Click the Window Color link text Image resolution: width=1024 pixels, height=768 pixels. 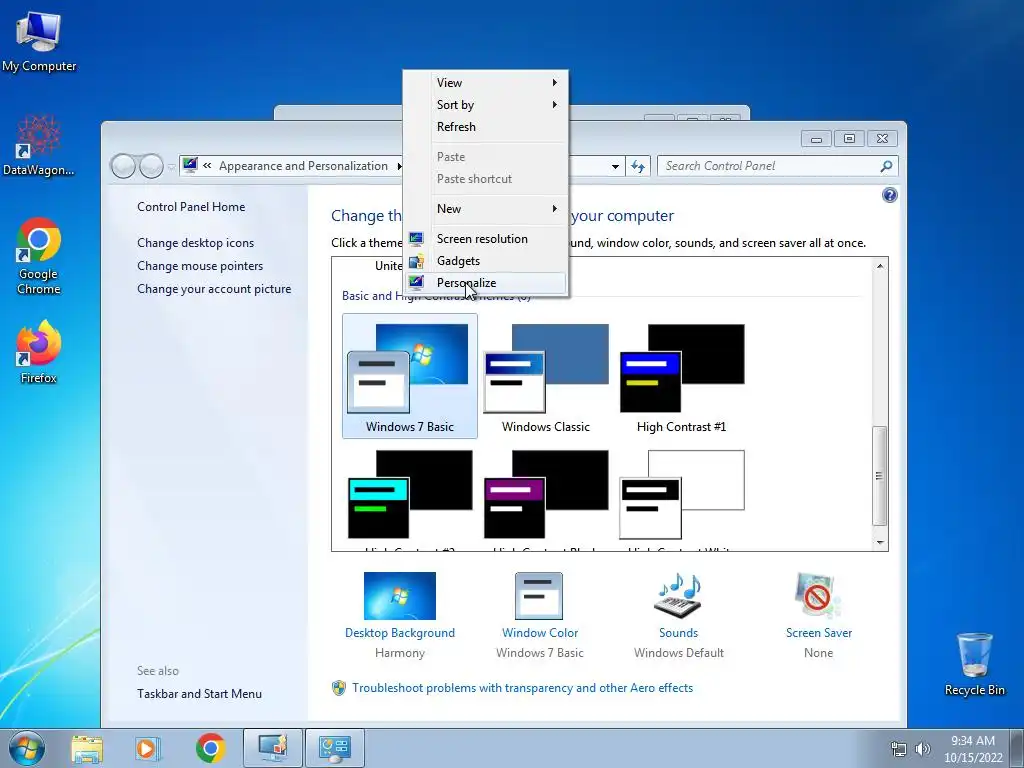click(539, 633)
